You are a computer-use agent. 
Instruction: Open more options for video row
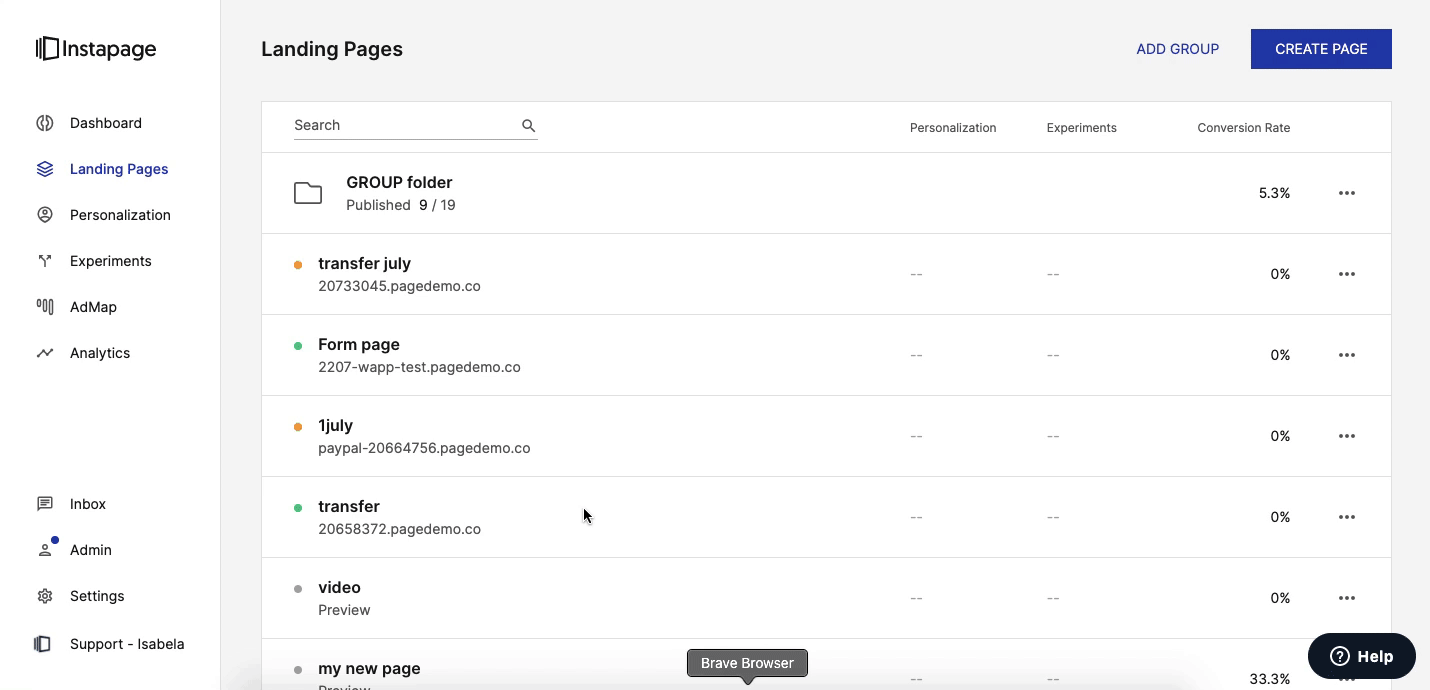1347,598
